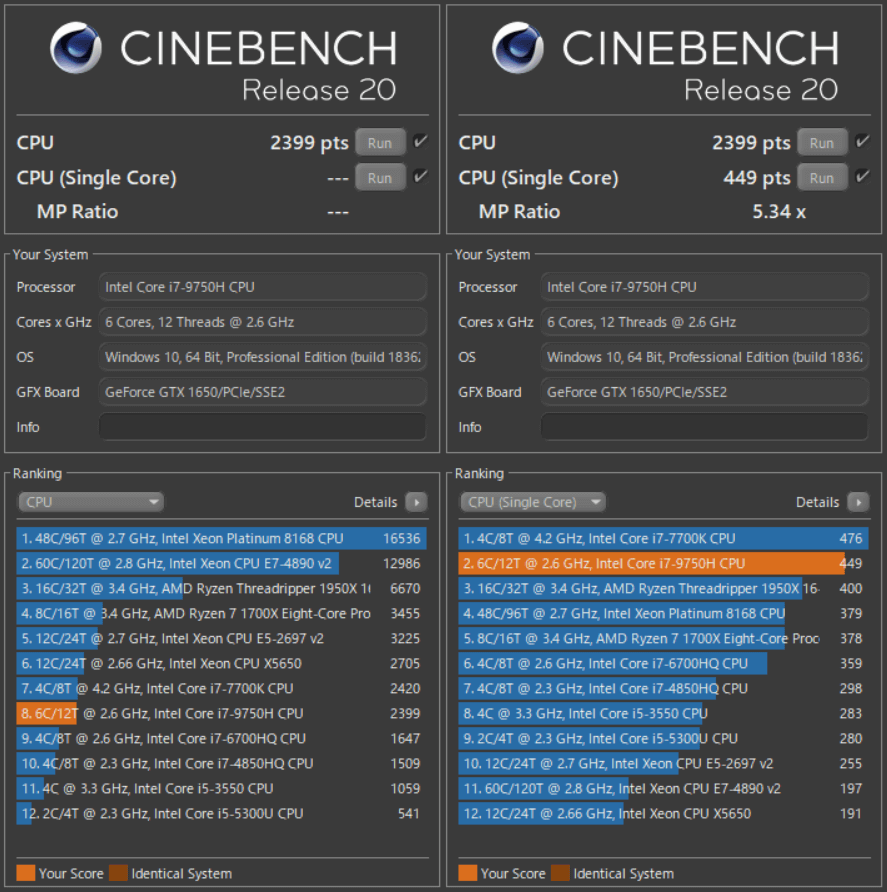Image resolution: width=887 pixels, height=892 pixels.
Task: Open the CPU (Single Core) ranking dropdown
Action: pyautogui.click(x=533, y=502)
